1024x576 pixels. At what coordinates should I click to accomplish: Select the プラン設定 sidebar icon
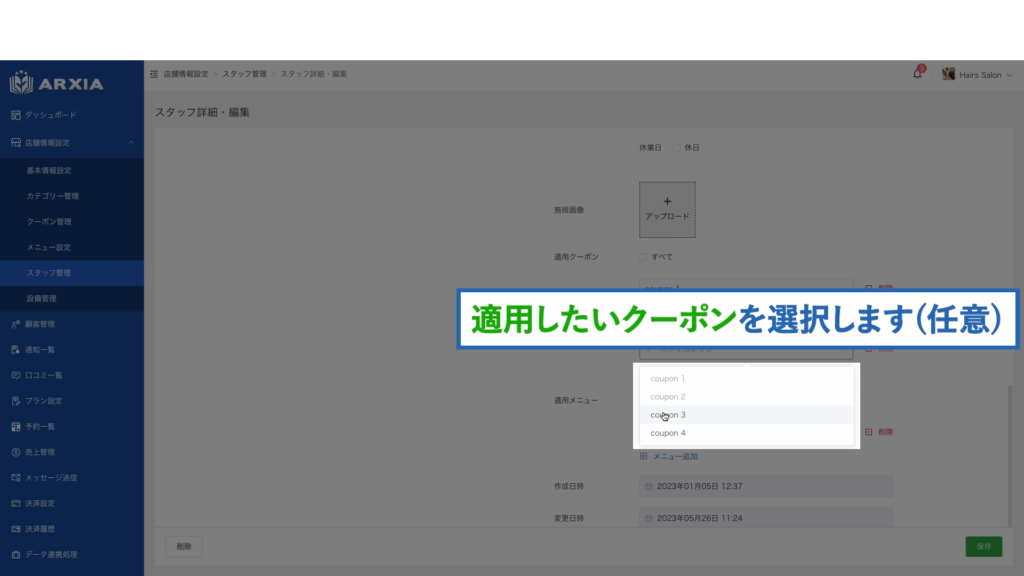[x=16, y=401]
